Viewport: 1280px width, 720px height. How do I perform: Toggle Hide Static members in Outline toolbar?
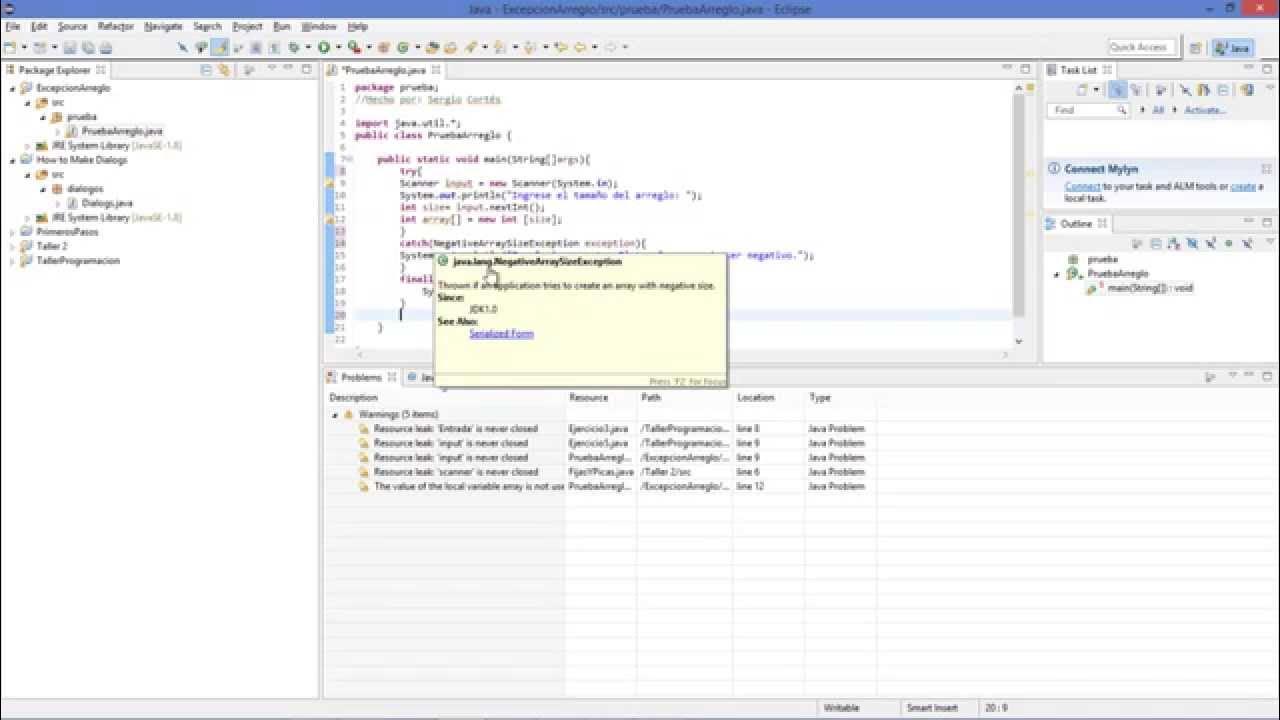[x=1211, y=244]
